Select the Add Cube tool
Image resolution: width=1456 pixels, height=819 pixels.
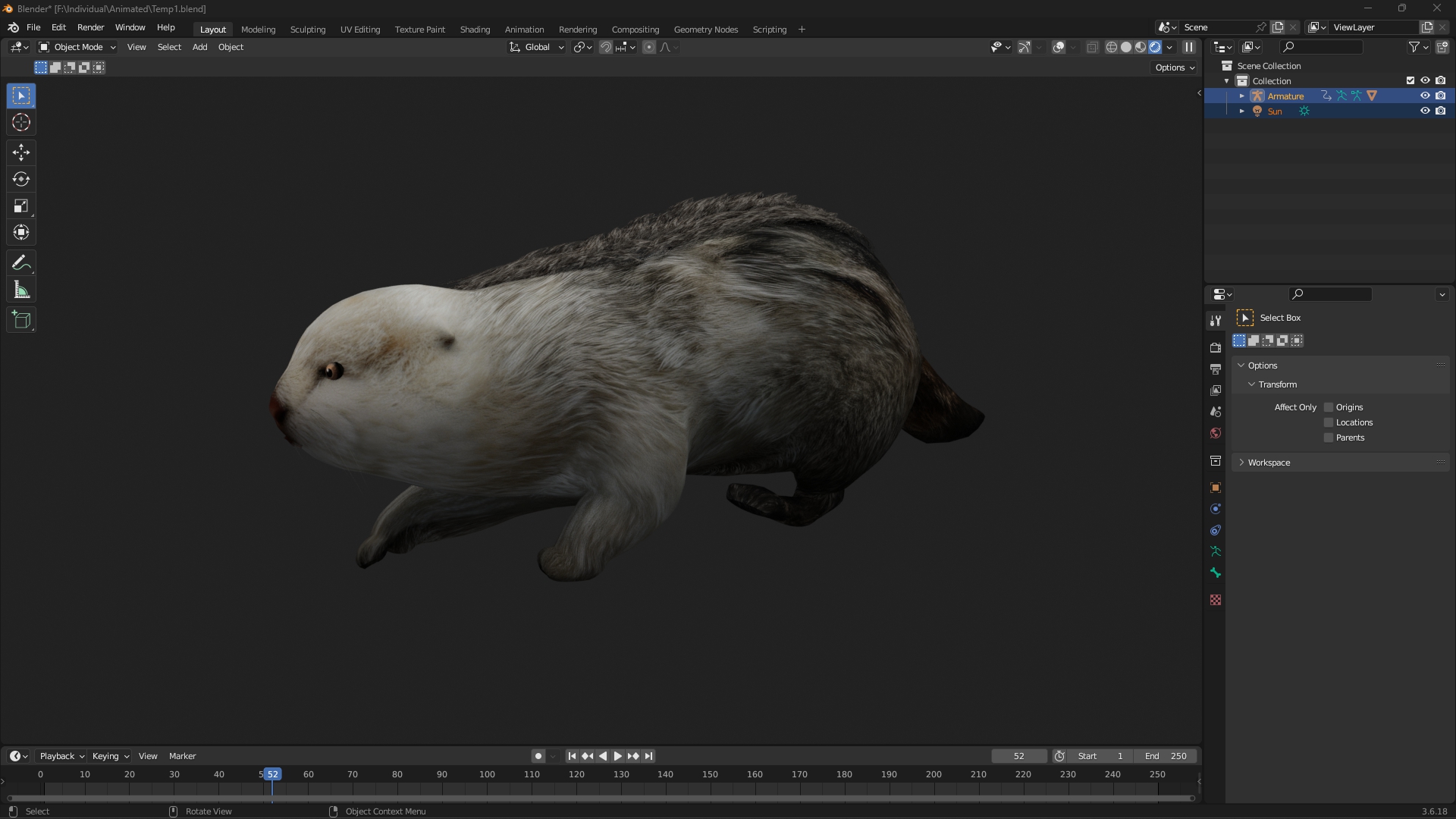pyautogui.click(x=21, y=320)
